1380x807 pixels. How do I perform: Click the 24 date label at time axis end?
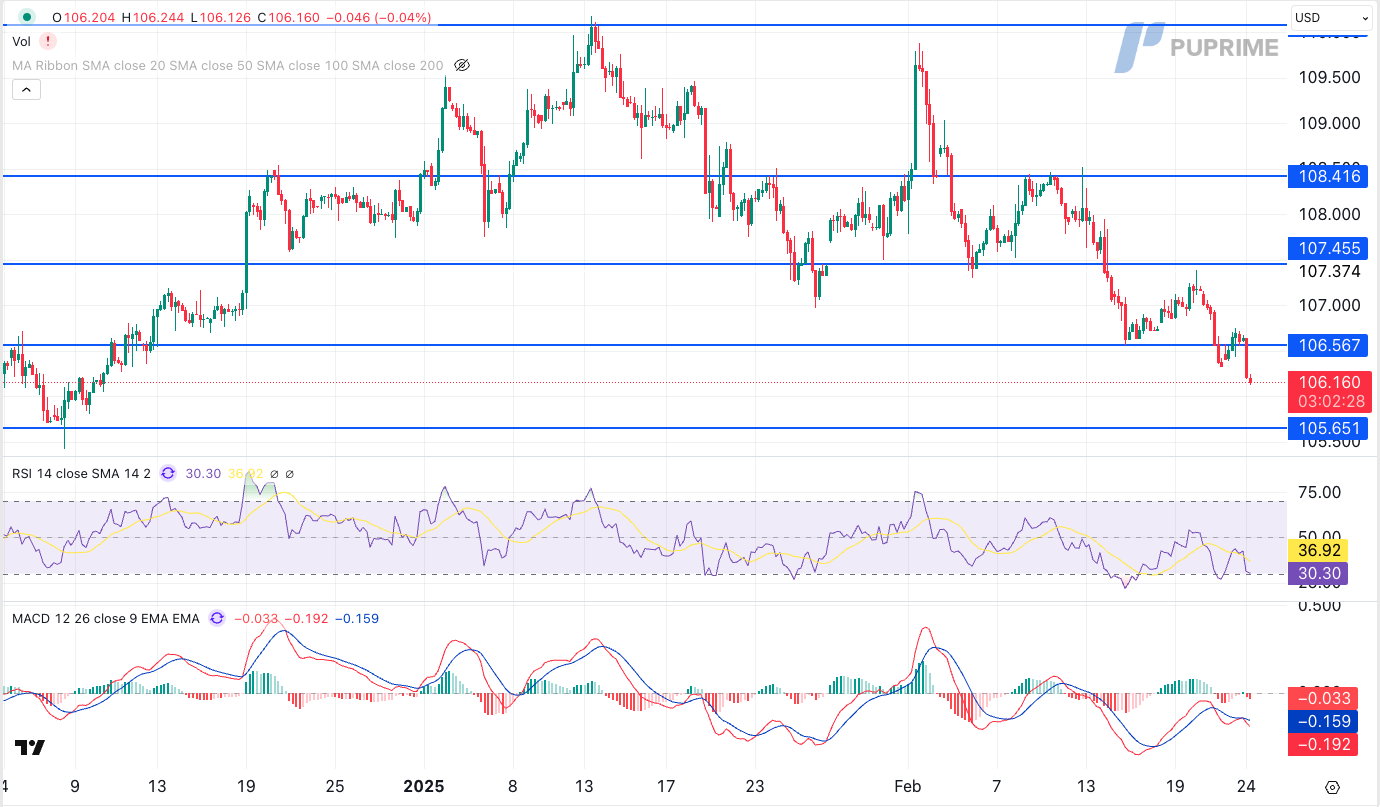pos(1247,786)
